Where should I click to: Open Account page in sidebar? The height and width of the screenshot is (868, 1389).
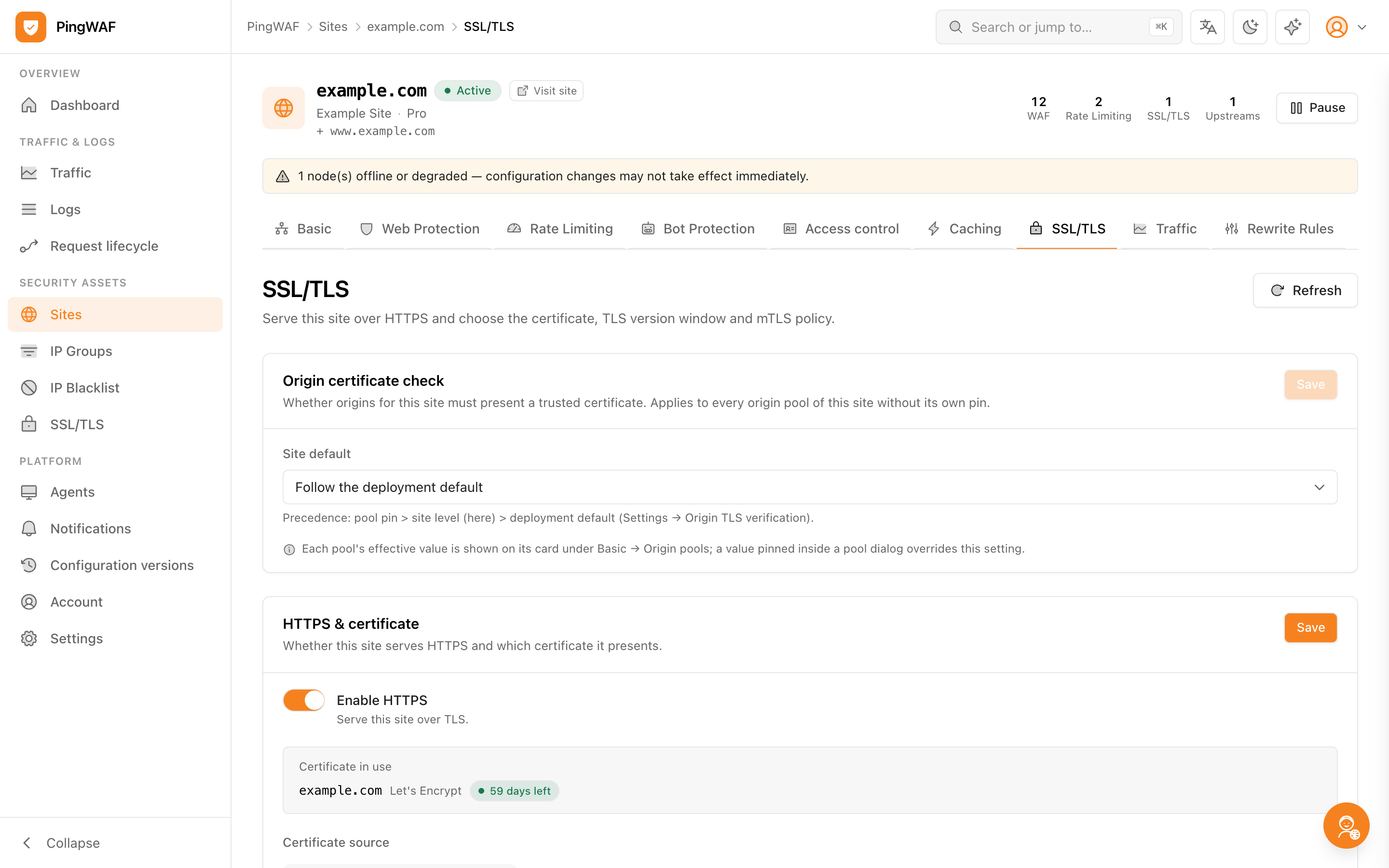click(x=115, y=602)
